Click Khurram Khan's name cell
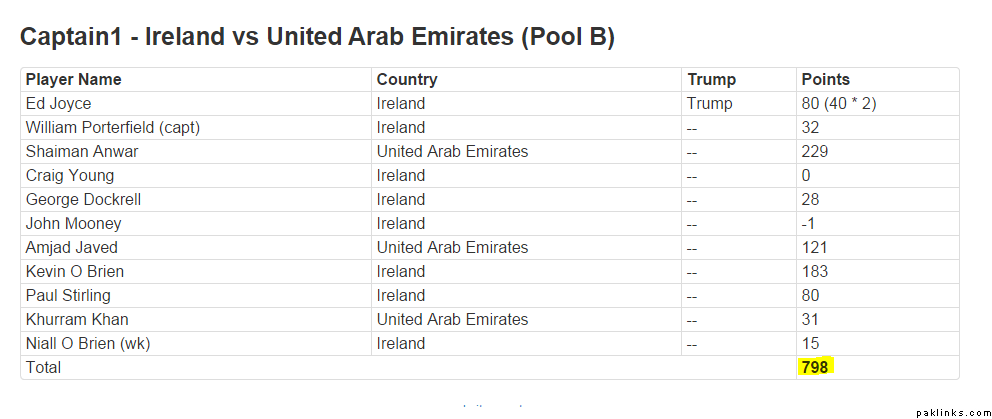This screenshot has height=419, width=992. (x=77, y=320)
